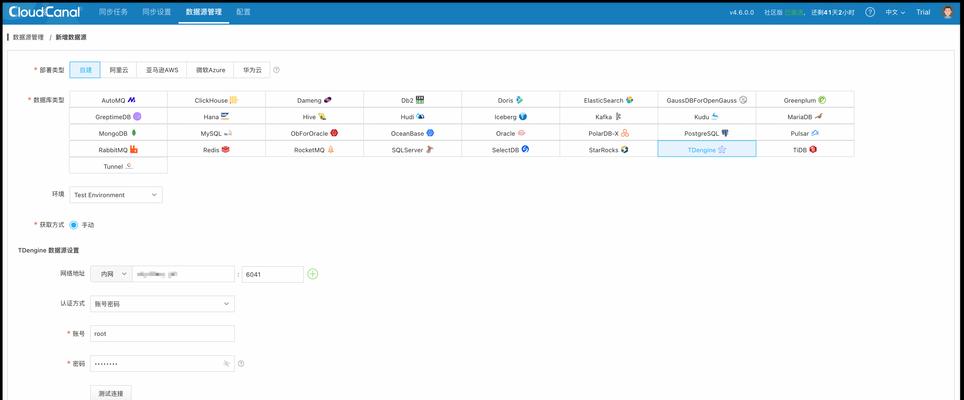Click help icon next to password field

241,364
